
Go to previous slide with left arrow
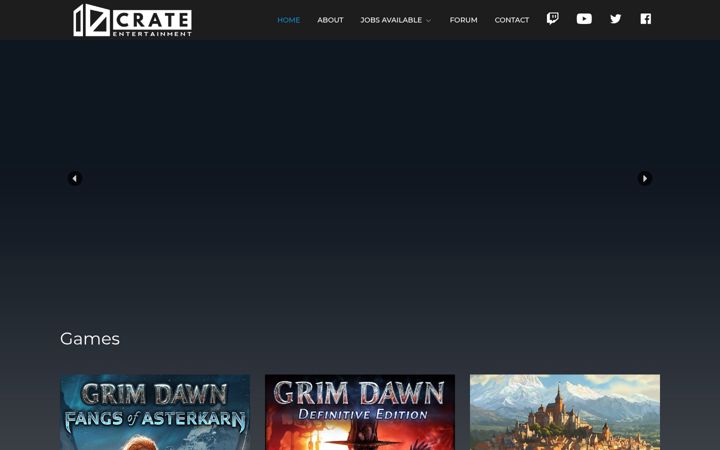click(75, 178)
